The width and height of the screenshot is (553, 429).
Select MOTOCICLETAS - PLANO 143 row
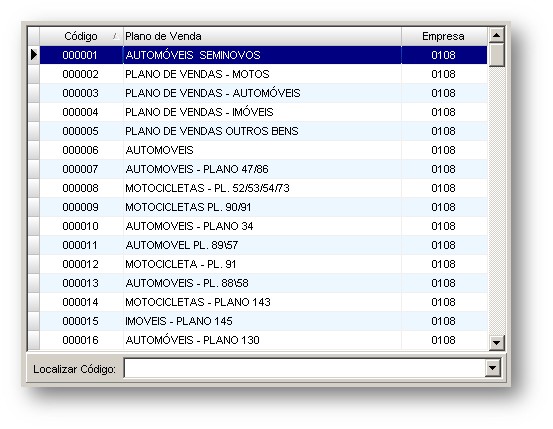[263, 302]
